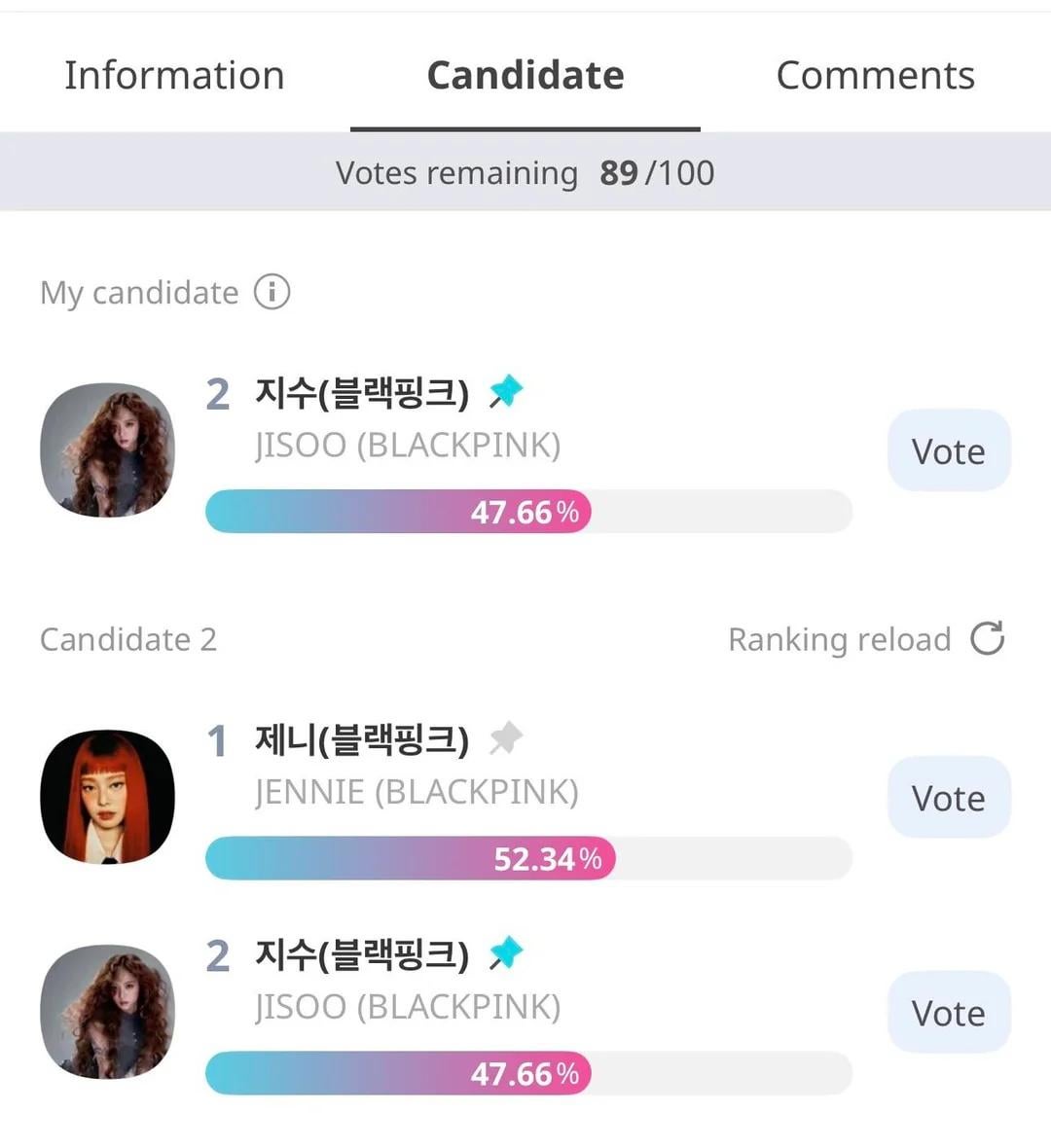
Task: Open Jennie's red-haired profile thumbnail
Action: pos(108,797)
